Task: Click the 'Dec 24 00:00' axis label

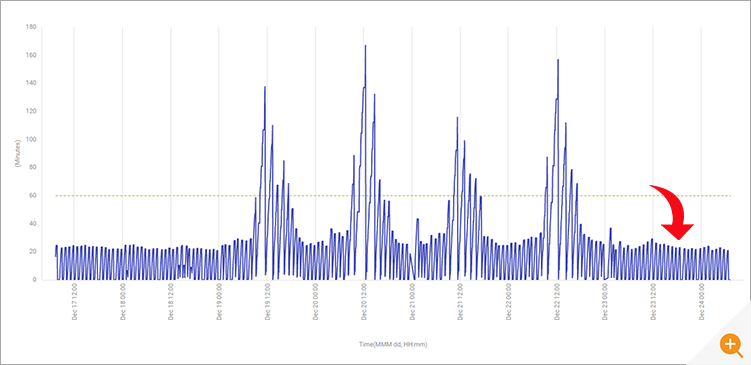Action: pos(702,302)
